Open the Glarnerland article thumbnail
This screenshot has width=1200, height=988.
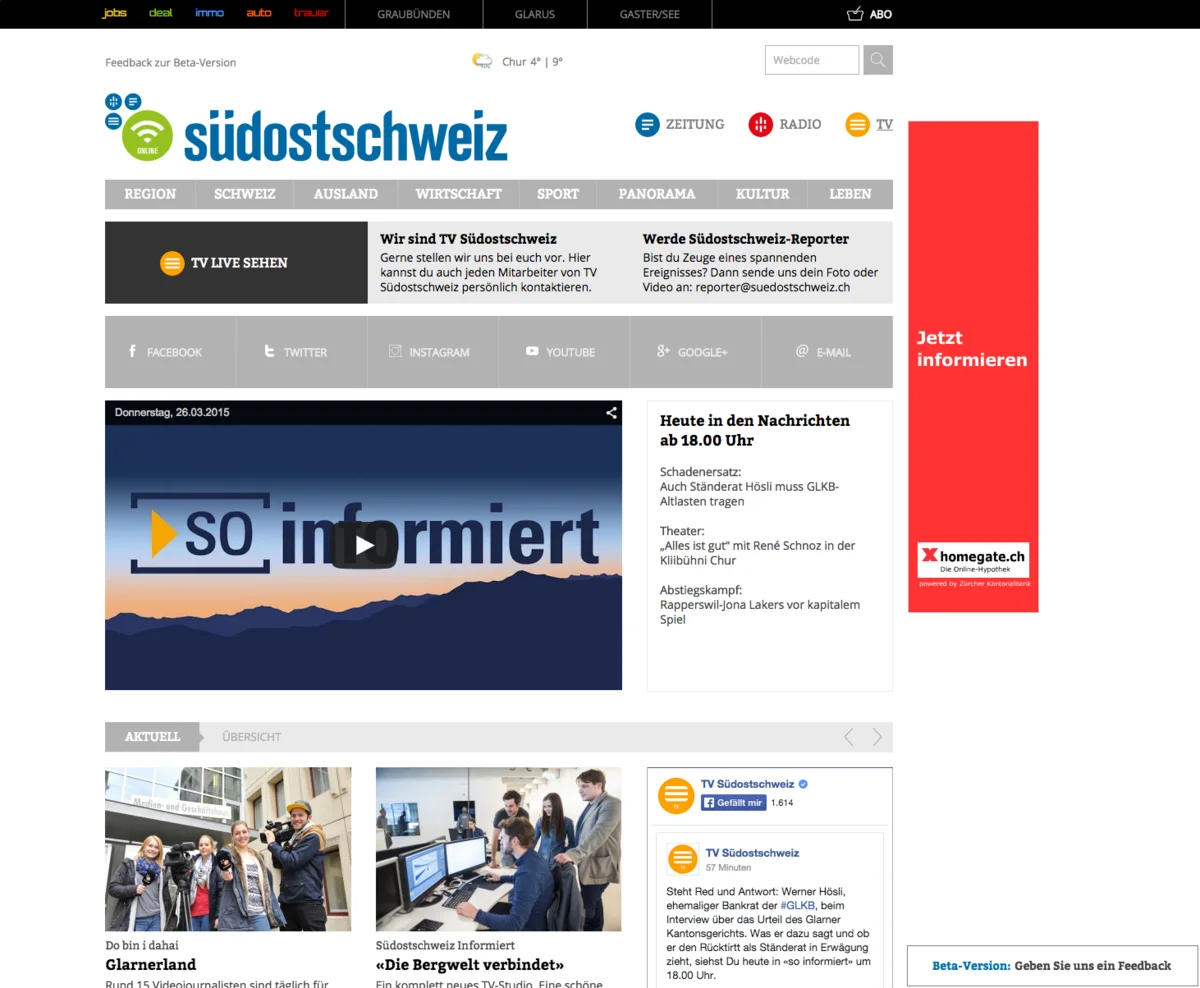(228, 849)
